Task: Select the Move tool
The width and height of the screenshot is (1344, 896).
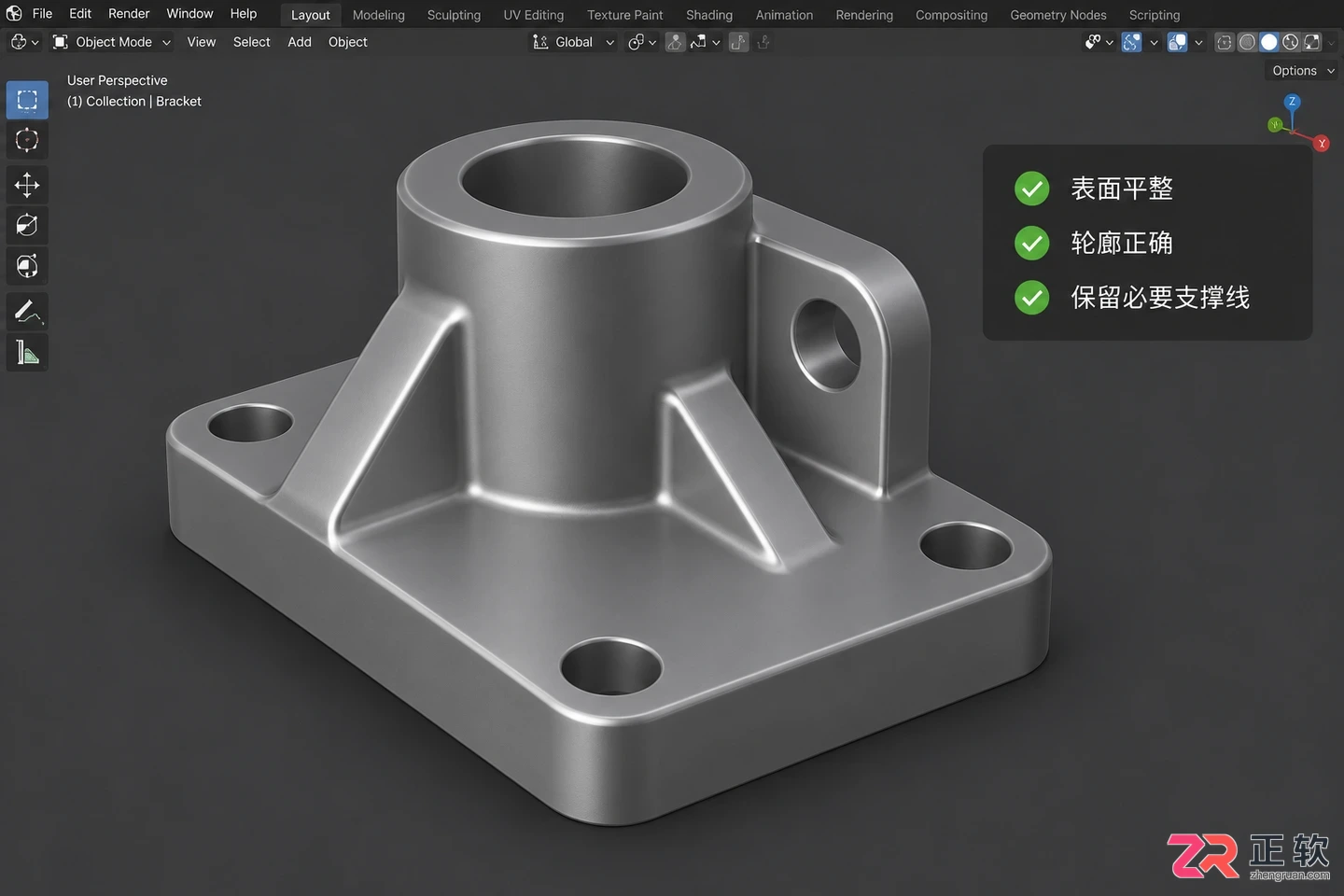Action: point(27,185)
